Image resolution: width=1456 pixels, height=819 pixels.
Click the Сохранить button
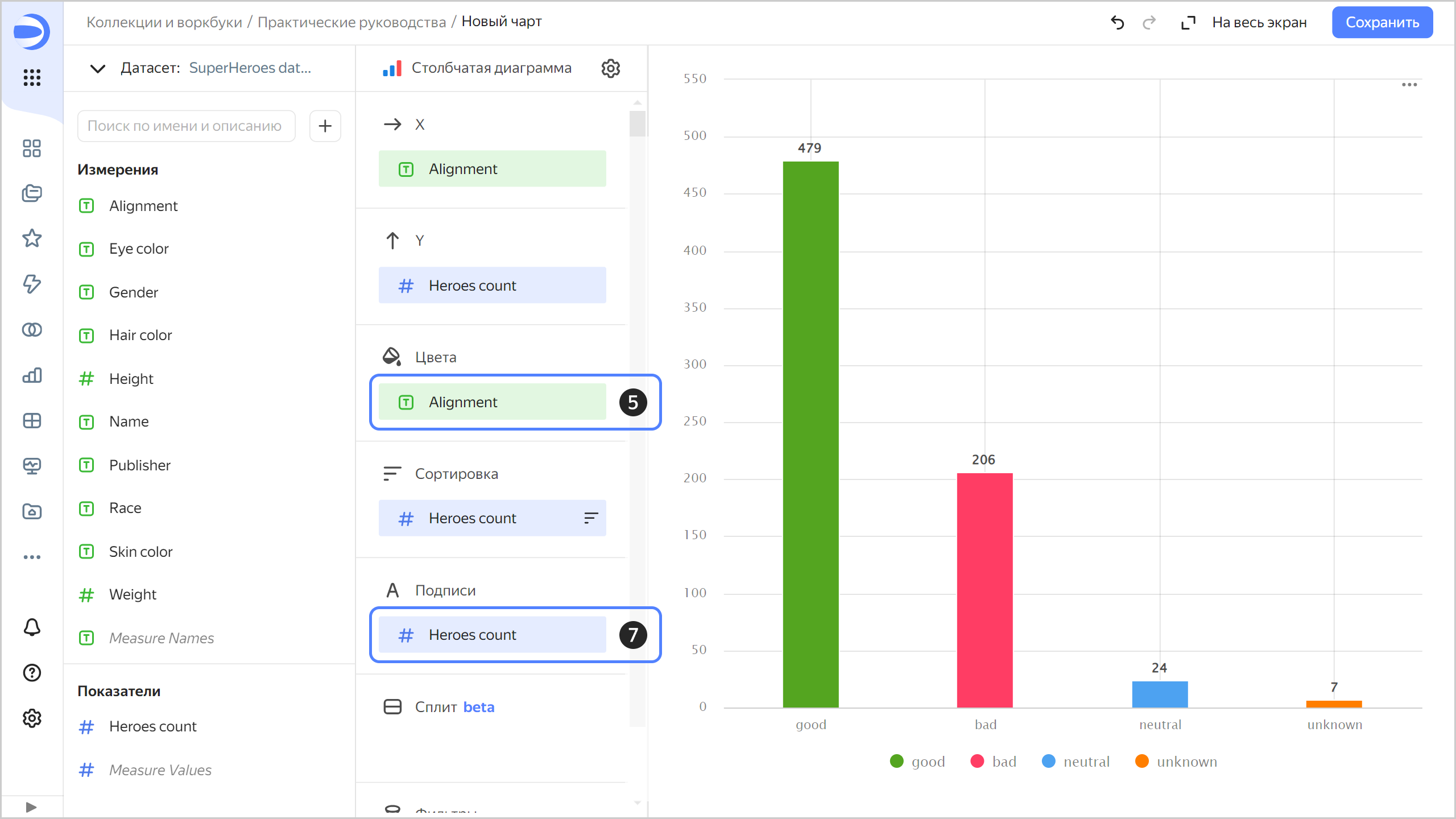pyautogui.click(x=1381, y=23)
